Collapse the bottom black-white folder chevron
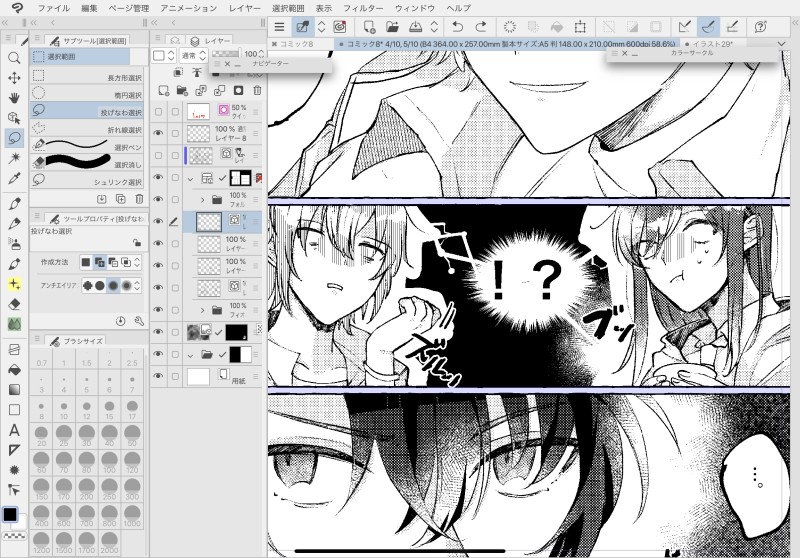This screenshot has height=558, width=800. click(x=191, y=354)
